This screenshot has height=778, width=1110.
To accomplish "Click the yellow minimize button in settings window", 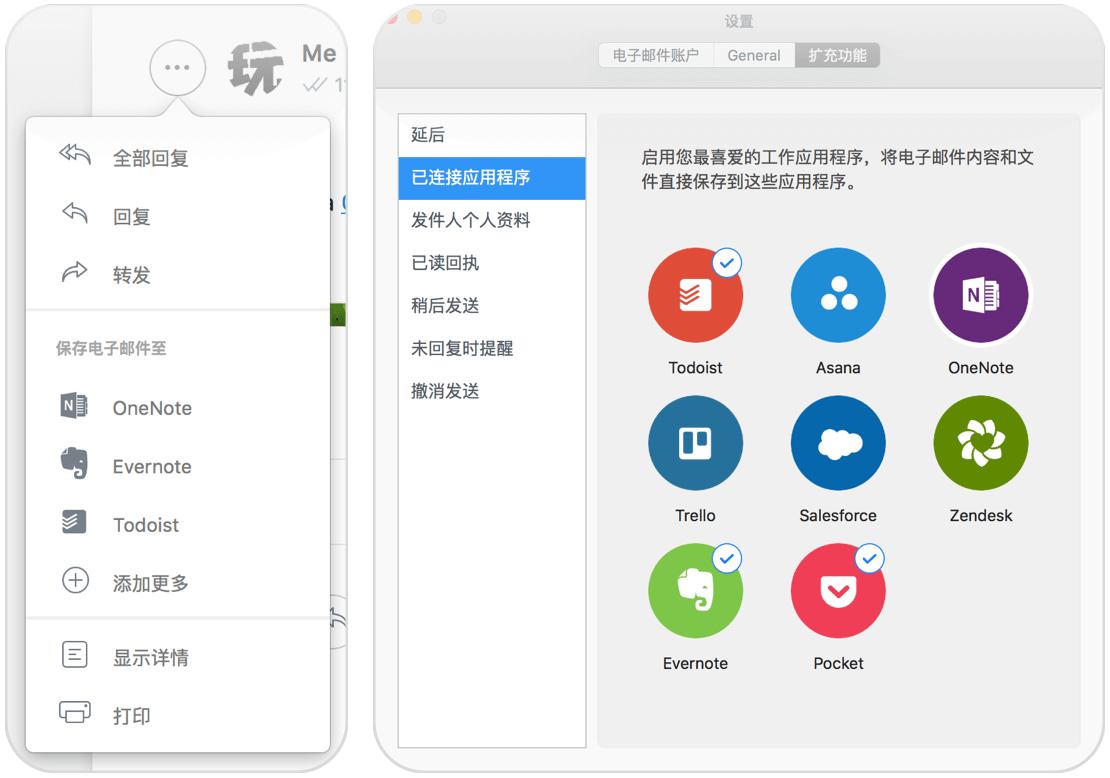I will tap(415, 16).
